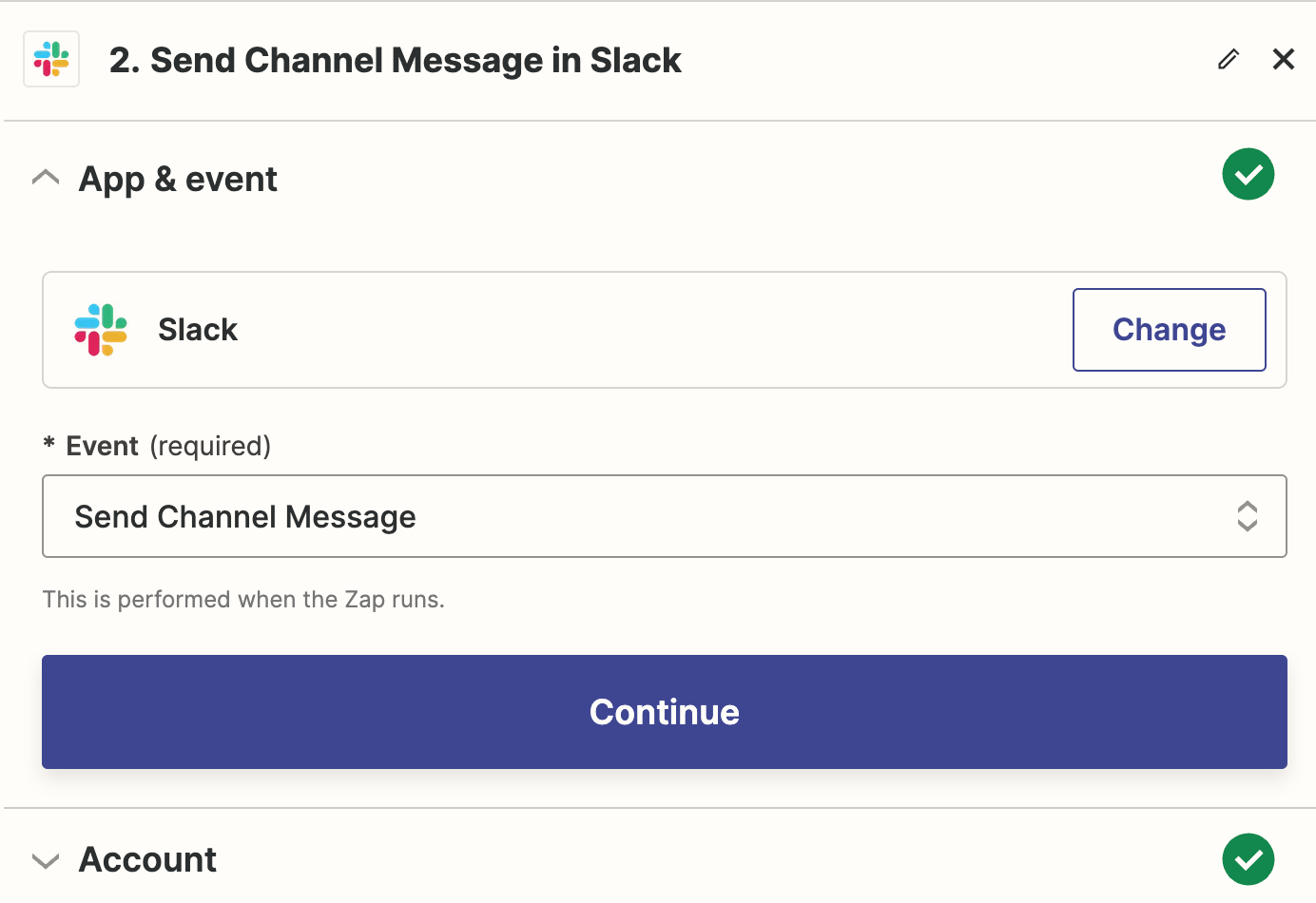Image resolution: width=1316 pixels, height=903 pixels.
Task: Click the green checkmark beside Account
Action: (x=1248, y=859)
